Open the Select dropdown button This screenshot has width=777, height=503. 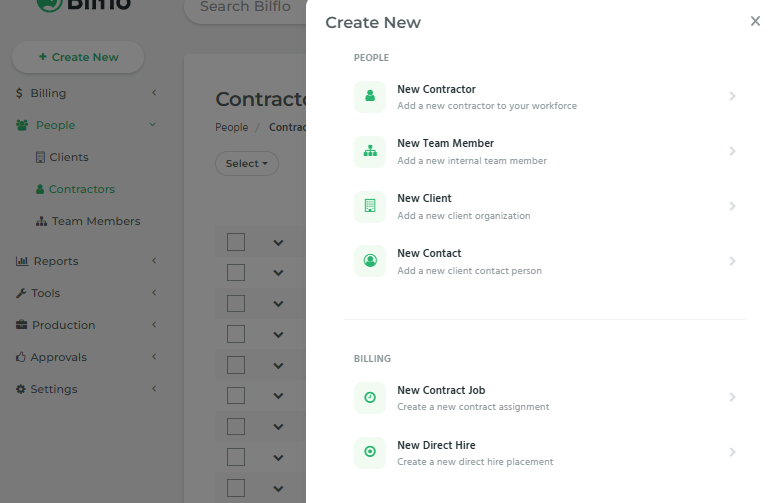[x=247, y=164]
